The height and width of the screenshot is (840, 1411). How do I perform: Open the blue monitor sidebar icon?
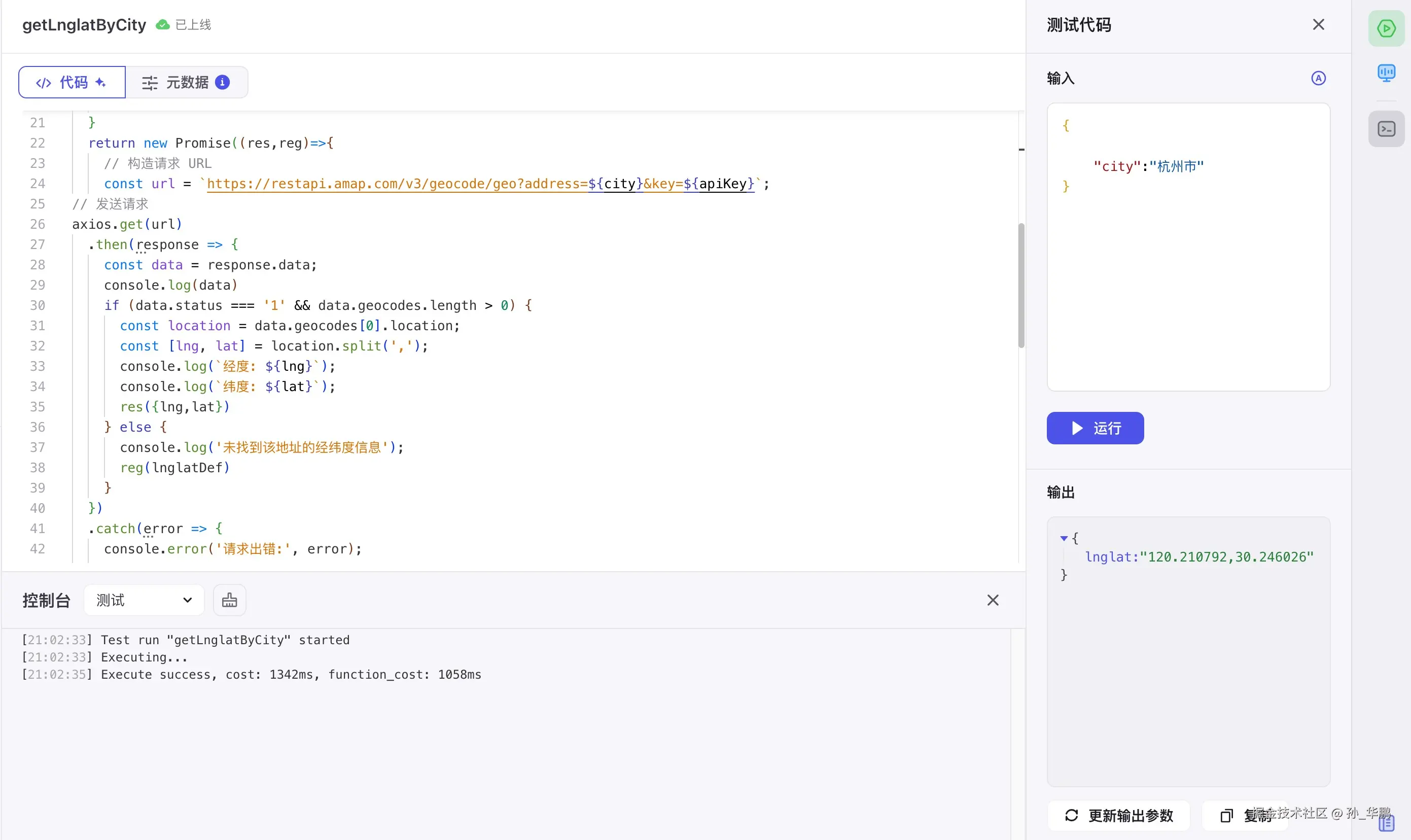pyautogui.click(x=1386, y=73)
